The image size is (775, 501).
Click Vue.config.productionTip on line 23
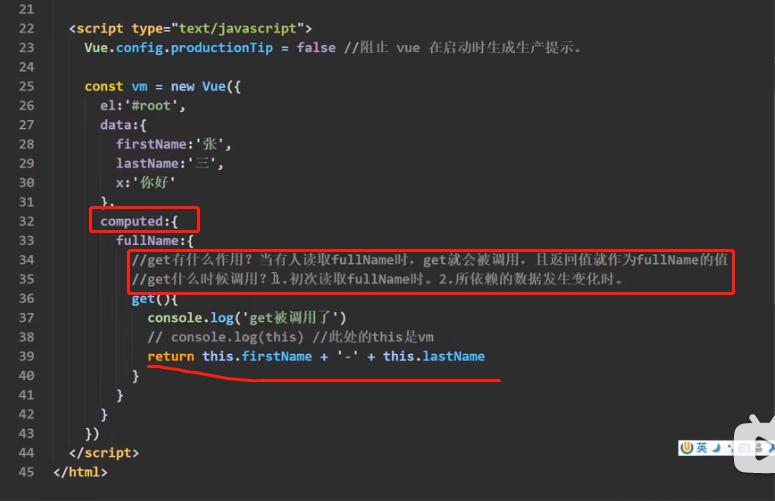click(178, 48)
